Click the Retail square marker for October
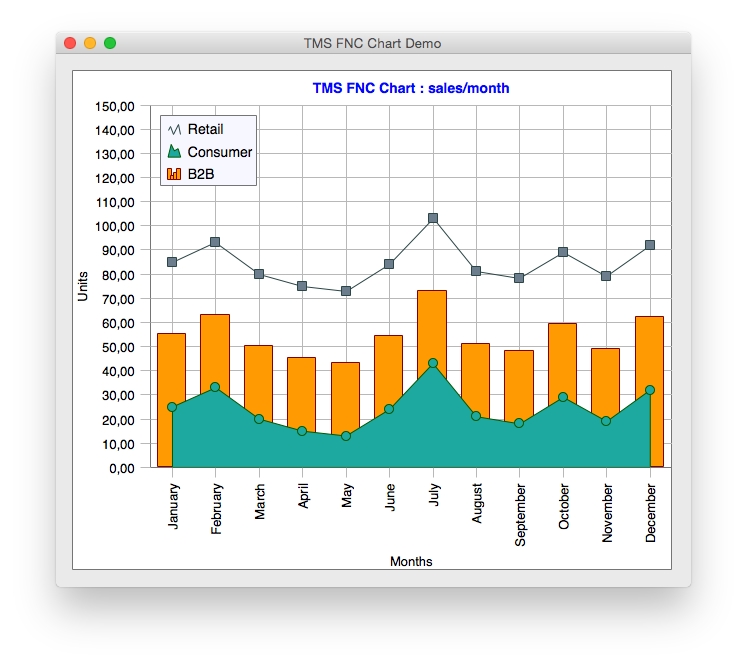 563,252
